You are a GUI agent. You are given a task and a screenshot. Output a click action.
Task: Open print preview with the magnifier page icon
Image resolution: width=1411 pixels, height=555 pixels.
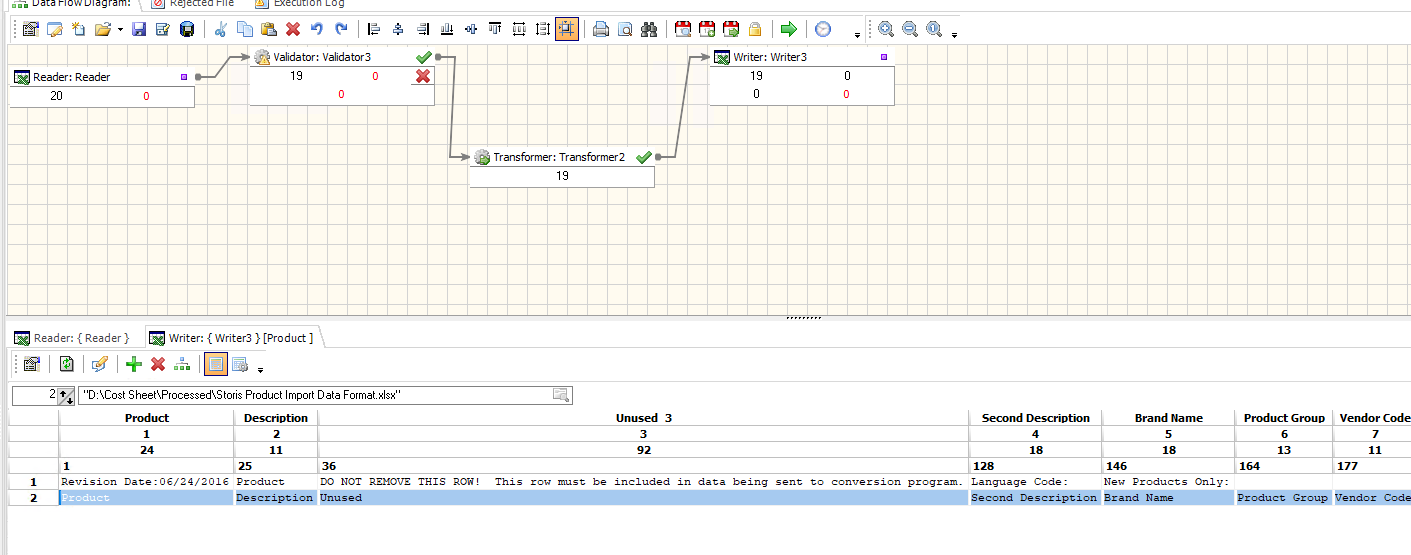pyautogui.click(x=625, y=29)
